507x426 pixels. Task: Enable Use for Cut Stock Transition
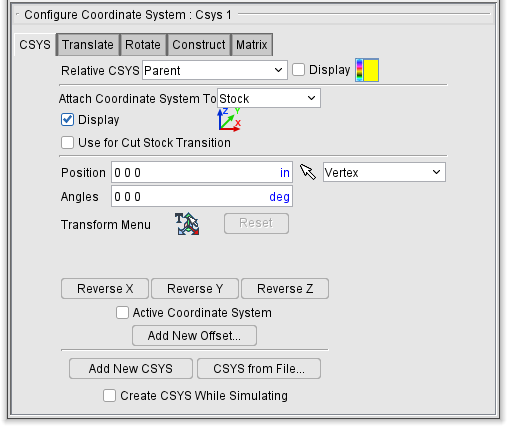(x=67, y=143)
